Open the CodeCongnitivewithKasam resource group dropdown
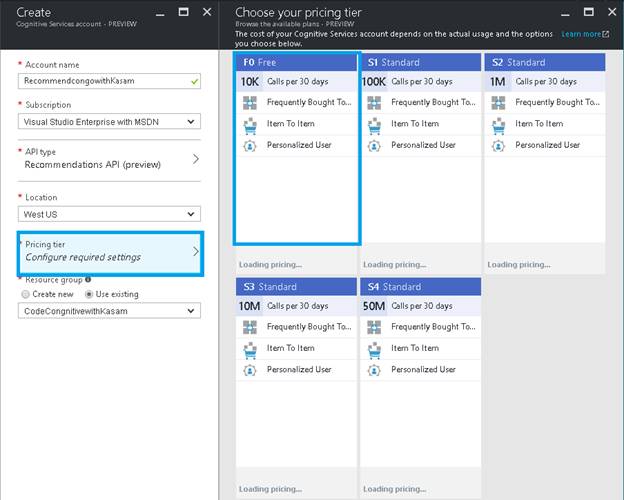 pos(110,311)
